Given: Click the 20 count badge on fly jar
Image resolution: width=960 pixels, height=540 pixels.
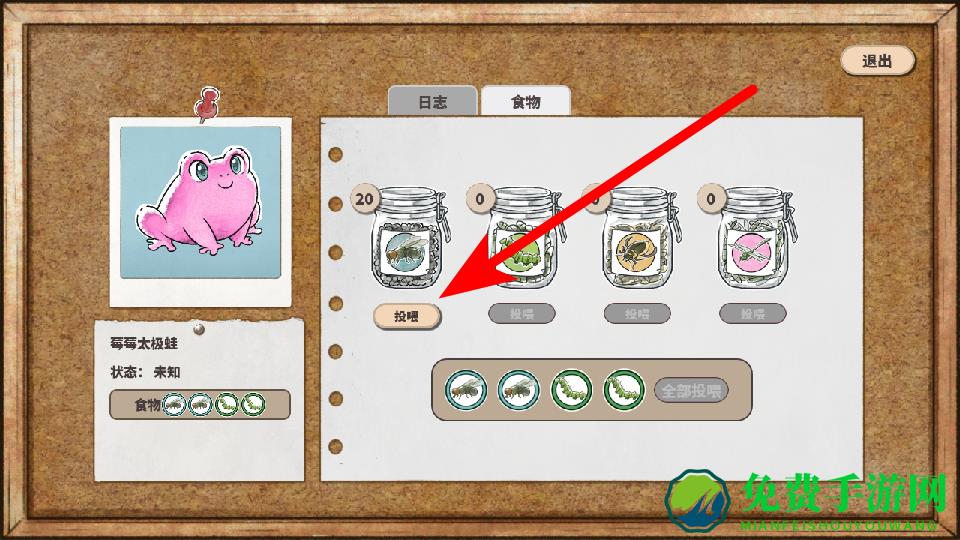Looking at the screenshot, I should tap(364, 199).
